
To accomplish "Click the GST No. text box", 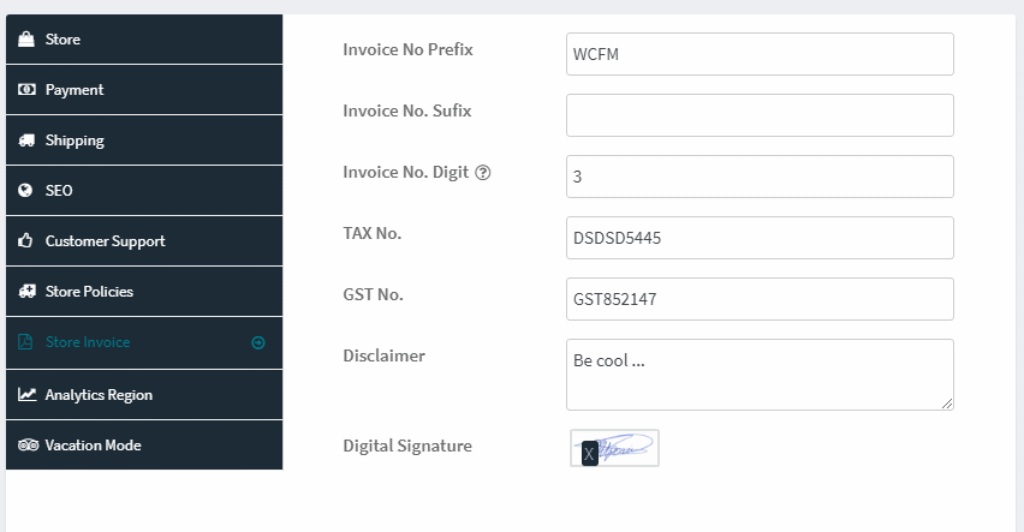I will tap(759, 299).
